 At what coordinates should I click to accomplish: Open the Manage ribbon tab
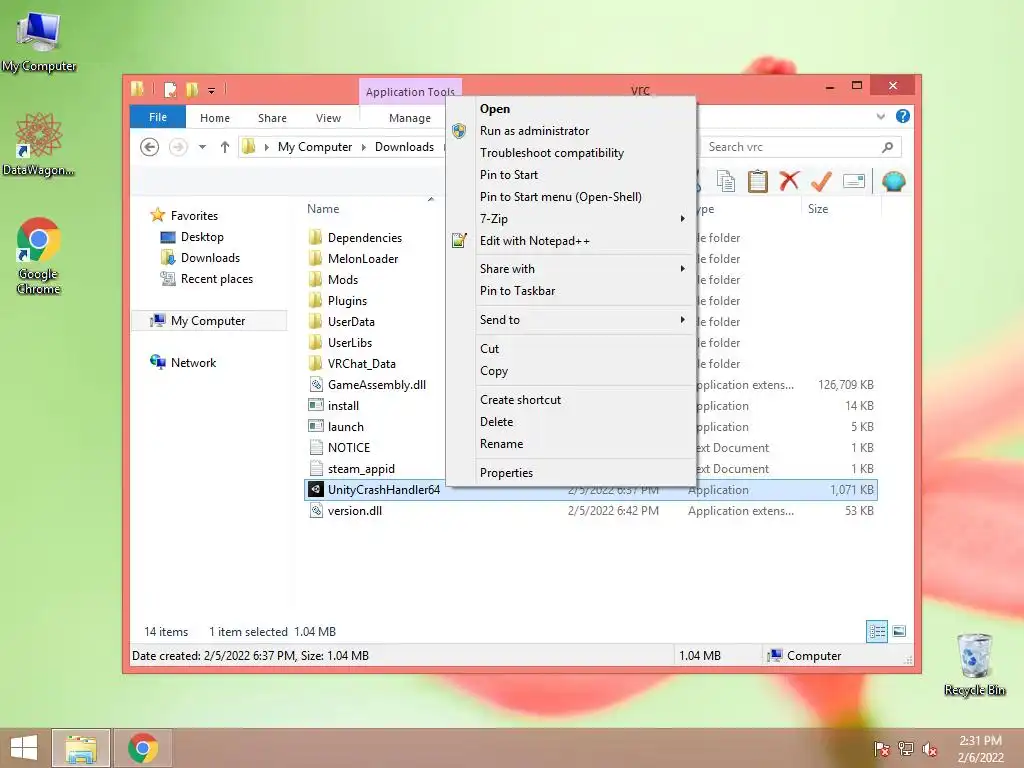point(409,118)
